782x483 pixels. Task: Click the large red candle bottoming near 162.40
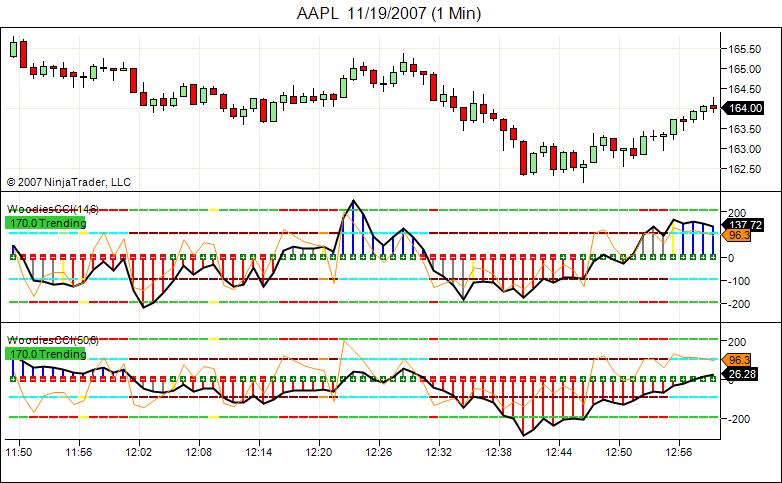(523, 158)
